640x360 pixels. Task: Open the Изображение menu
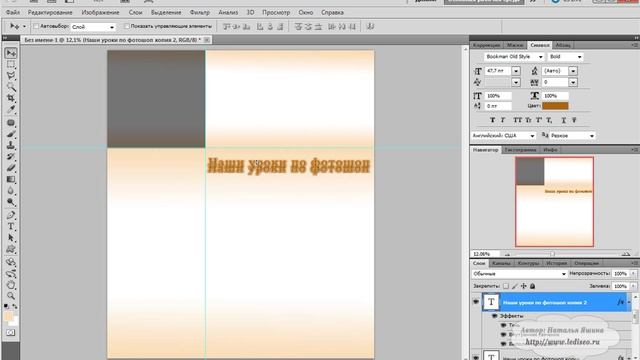pos(100,13)
